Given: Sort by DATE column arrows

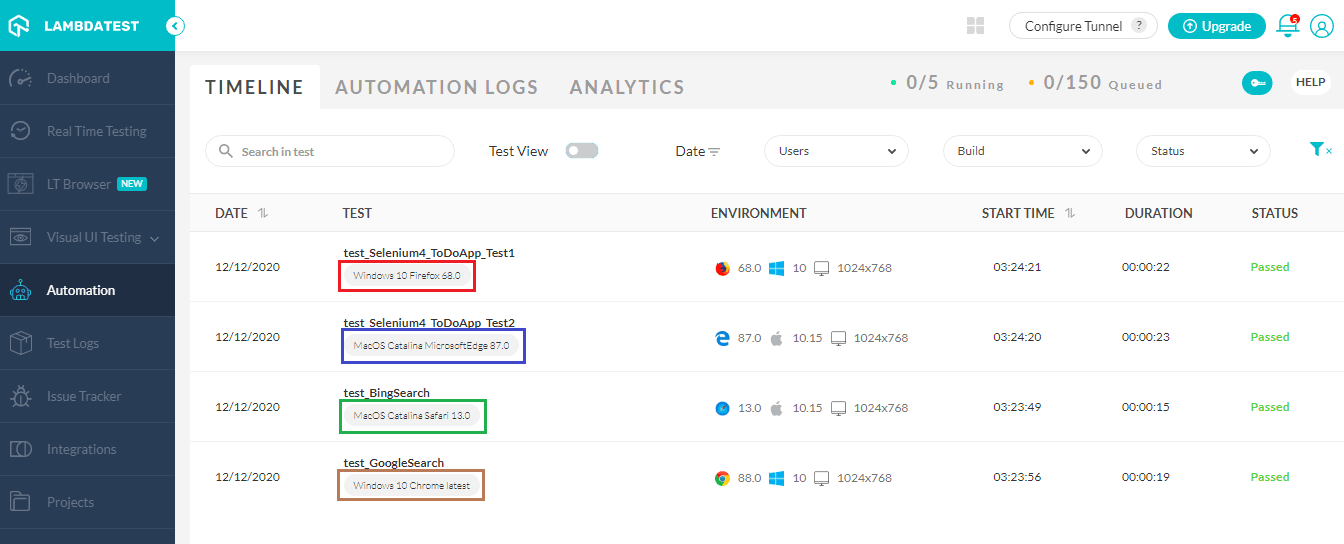Looking at the screenshot, I should coord(263,213).
